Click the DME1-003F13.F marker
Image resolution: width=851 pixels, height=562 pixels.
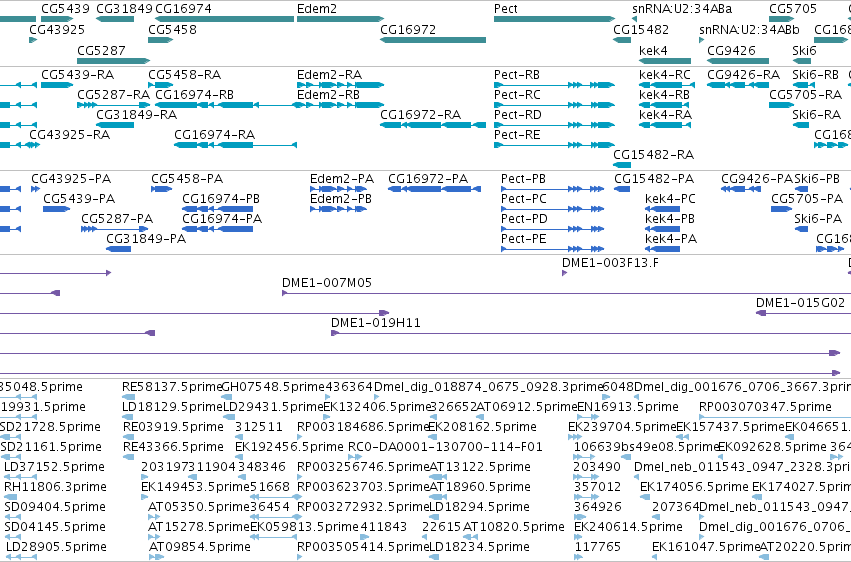pyautogui.click(x=564, y=273)
